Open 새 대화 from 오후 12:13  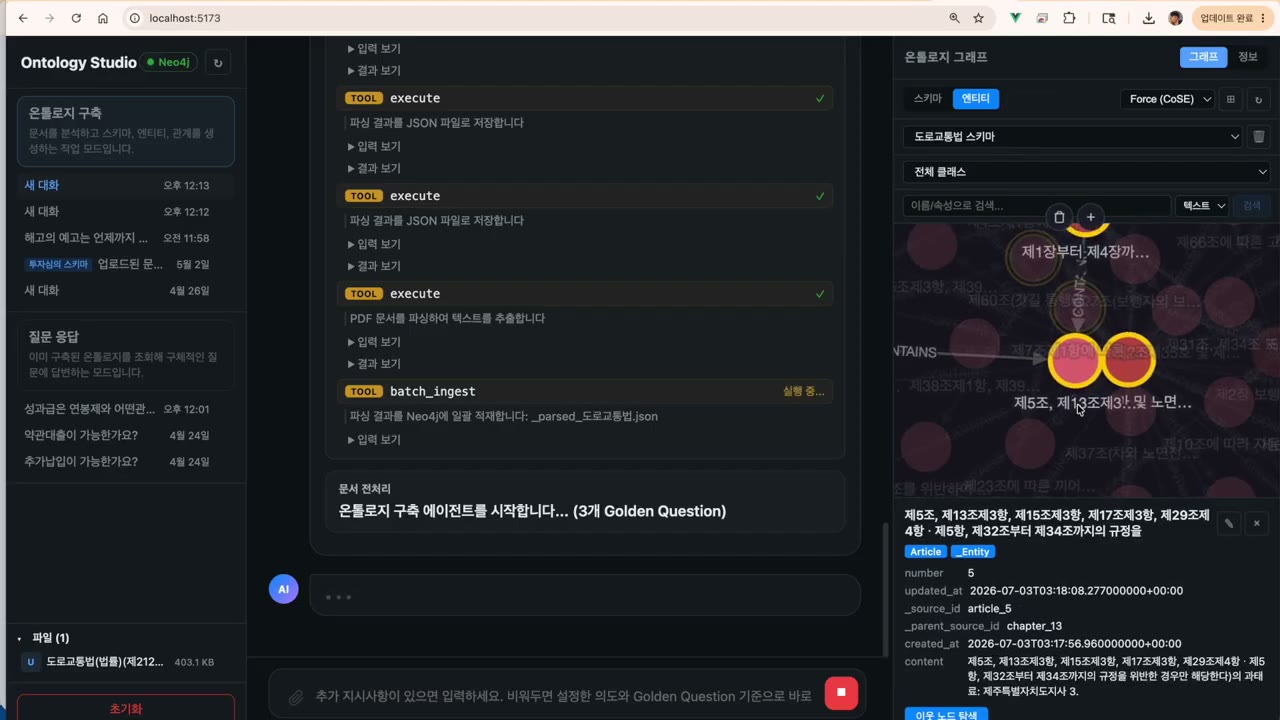tap(126, 185)
